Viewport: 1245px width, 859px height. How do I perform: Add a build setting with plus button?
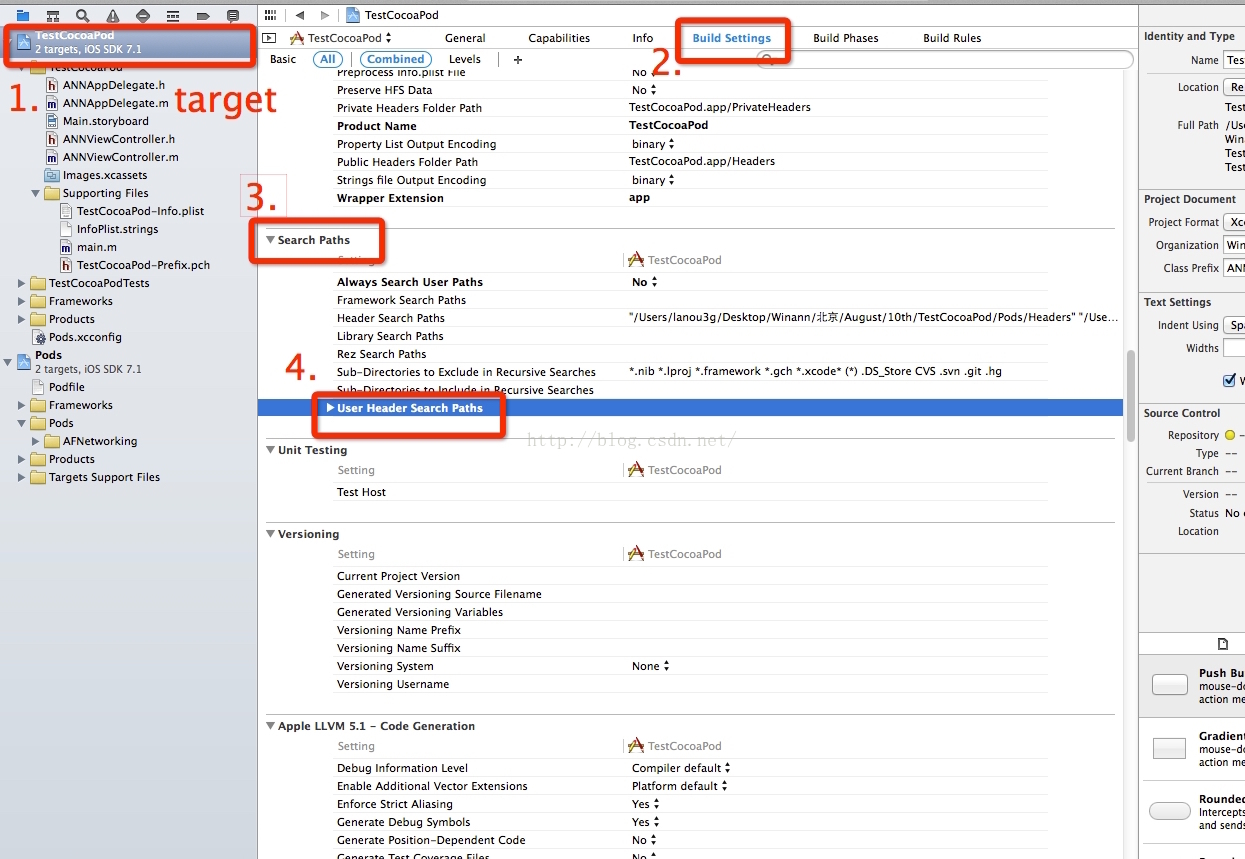[x=518, y=60]
